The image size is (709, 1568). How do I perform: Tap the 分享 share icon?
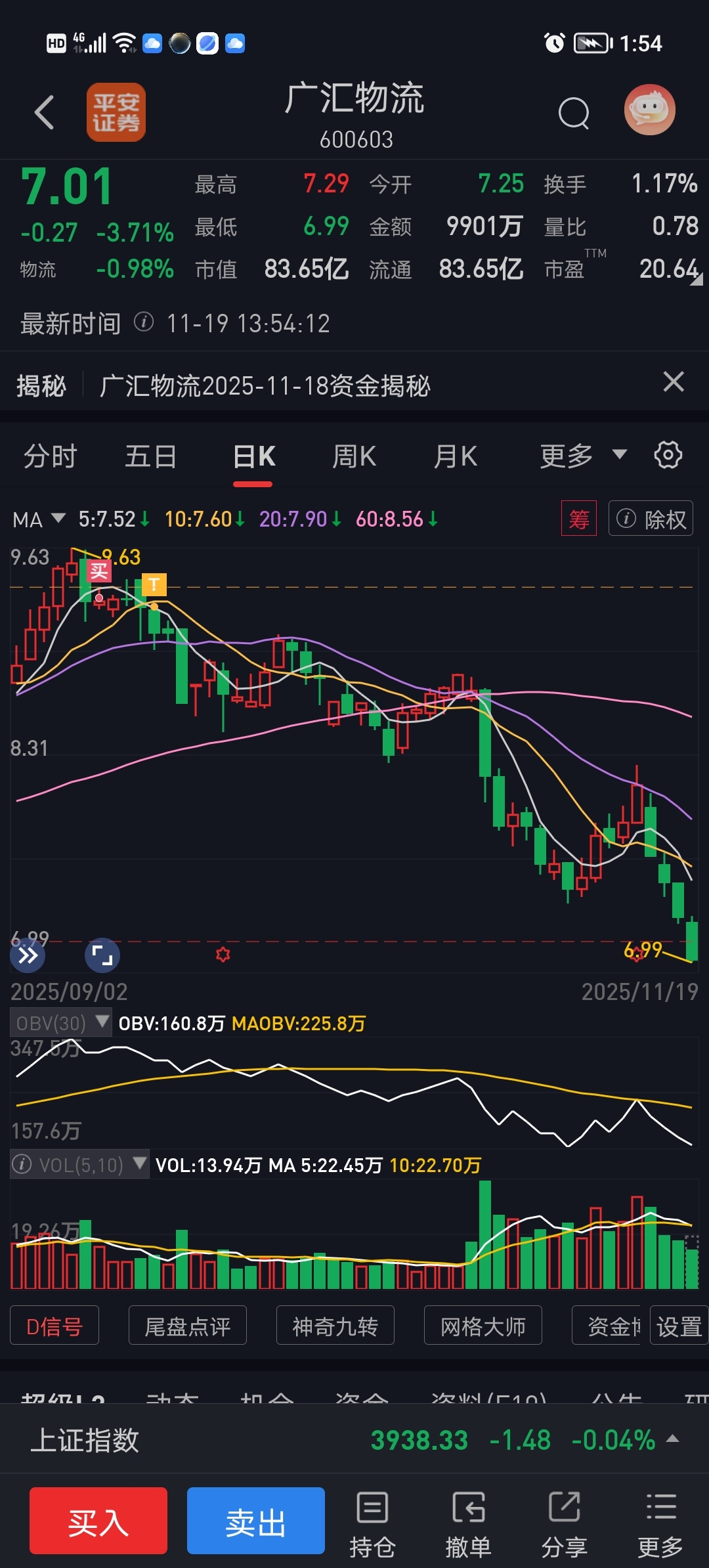(565, 1524)
